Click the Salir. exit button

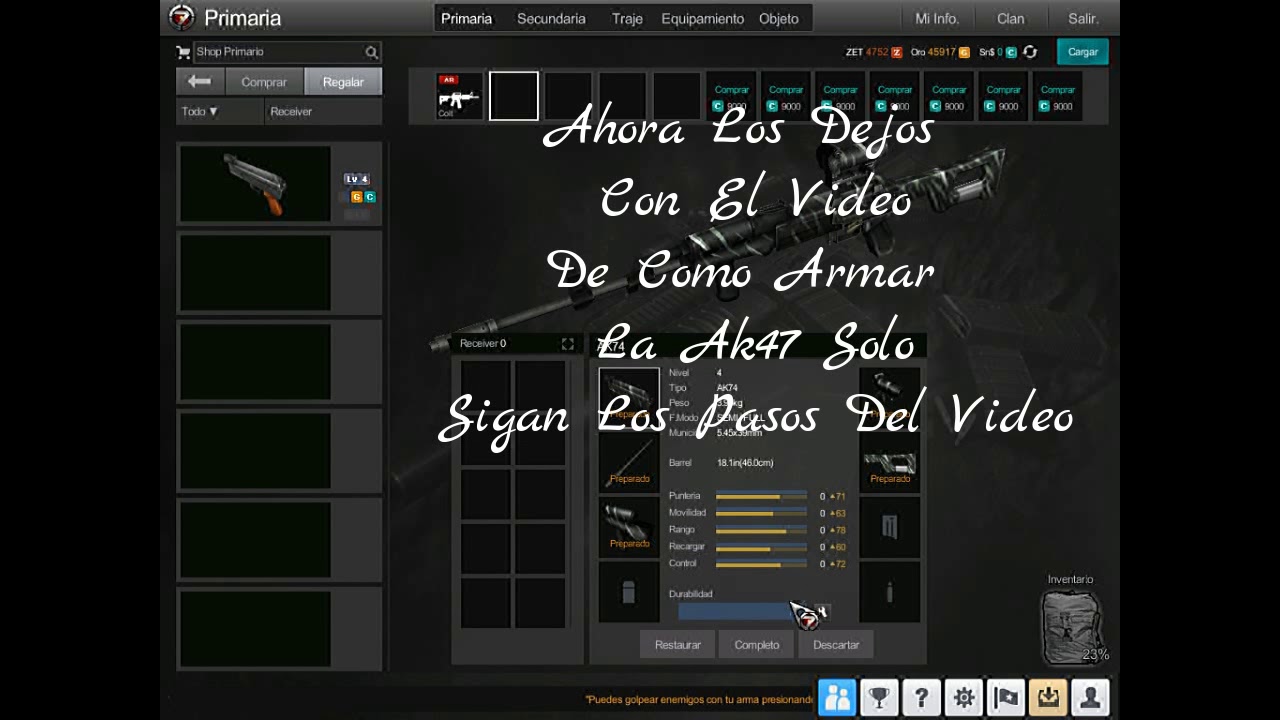click(x=1083, y=19)
